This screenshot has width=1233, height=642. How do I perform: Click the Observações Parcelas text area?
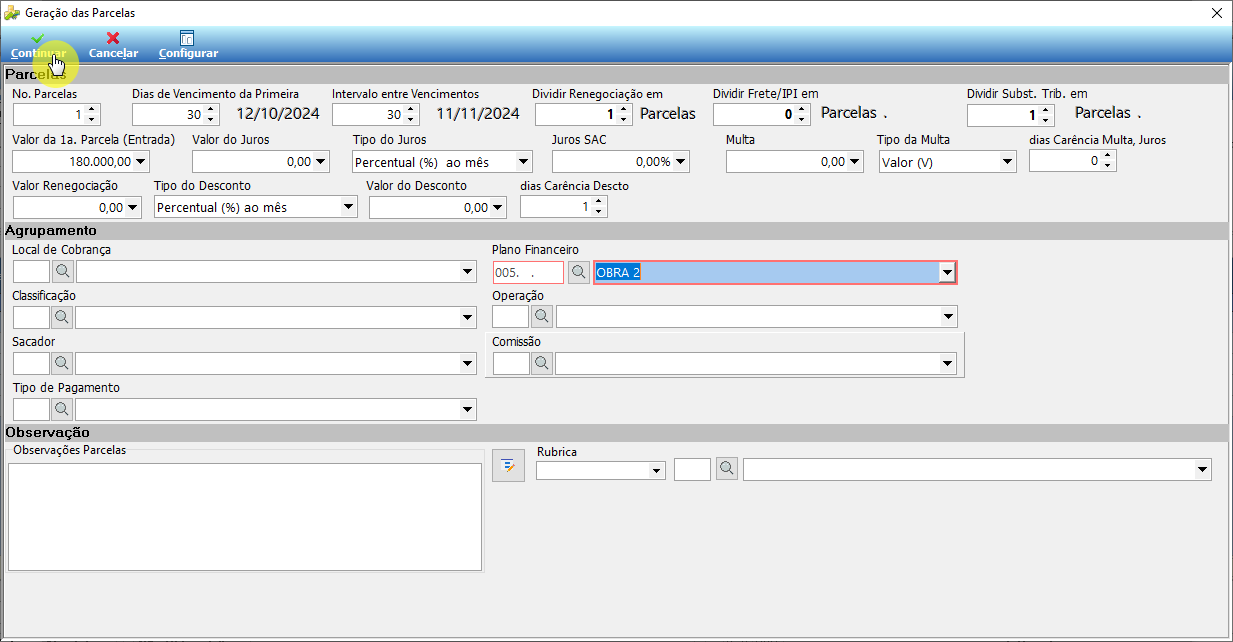[x=245, y=516]
